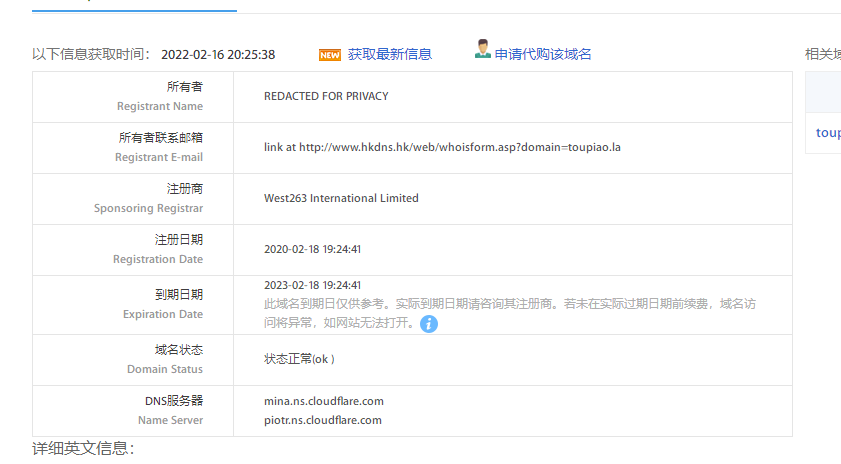Open the 申请代购该域名 link

point(543,54)
